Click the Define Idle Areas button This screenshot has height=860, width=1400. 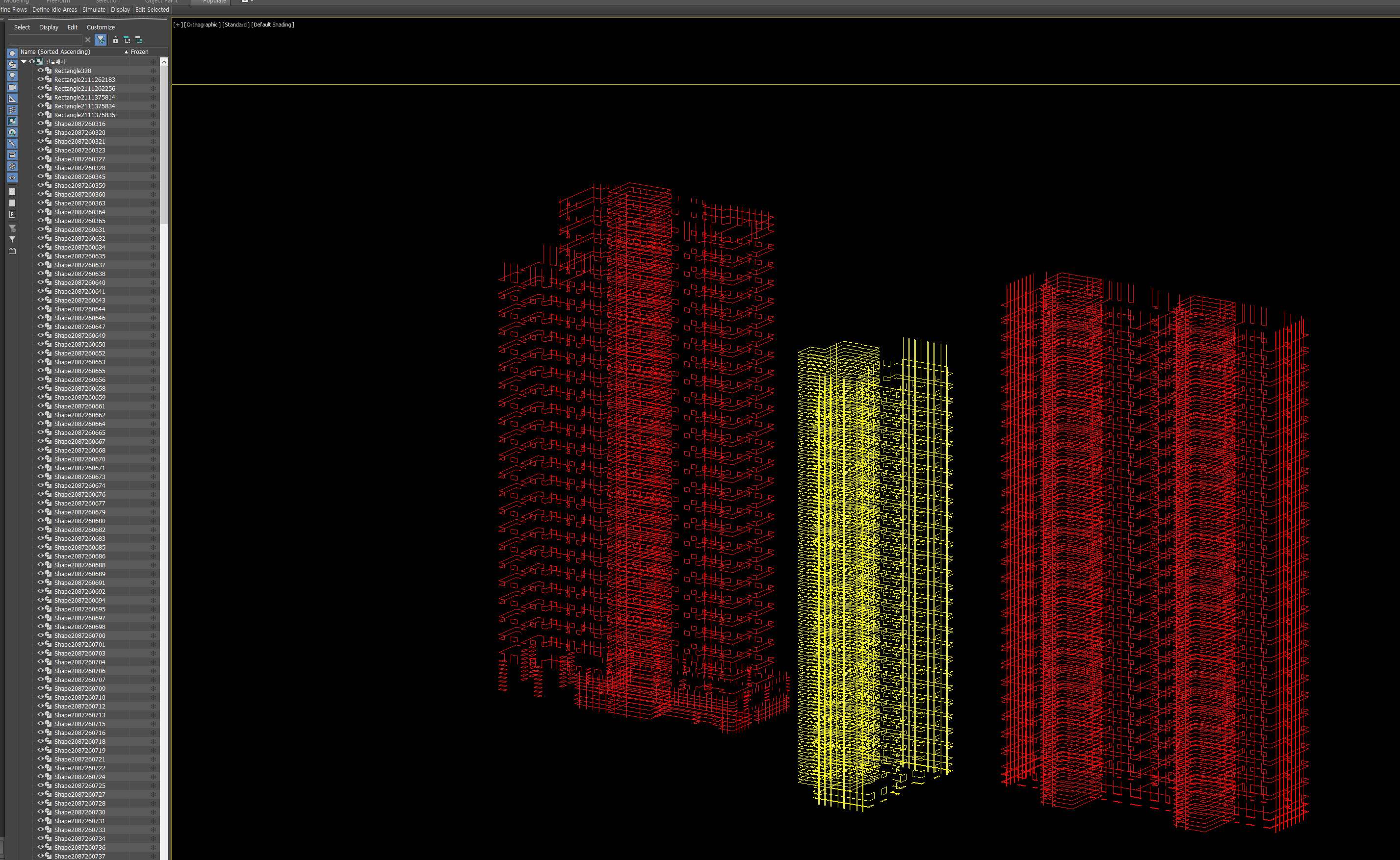(54, 10)
